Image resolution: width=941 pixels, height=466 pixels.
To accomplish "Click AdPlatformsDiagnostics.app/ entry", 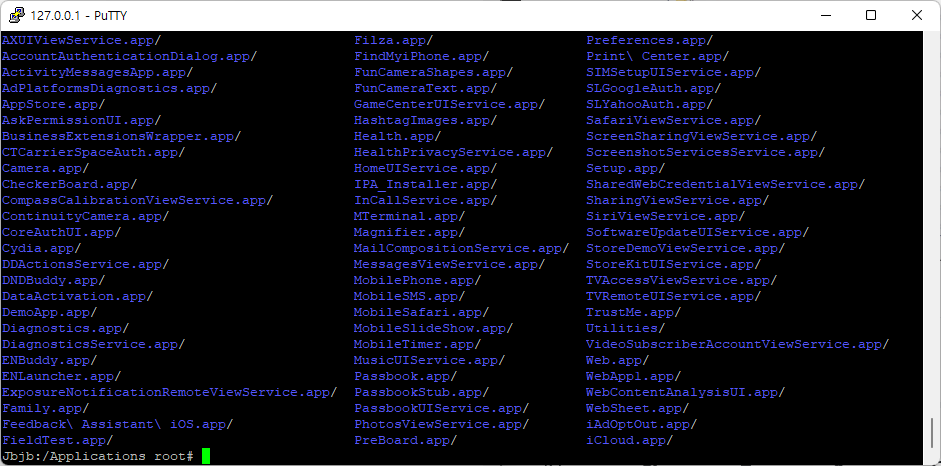I will tap(109, 89).
